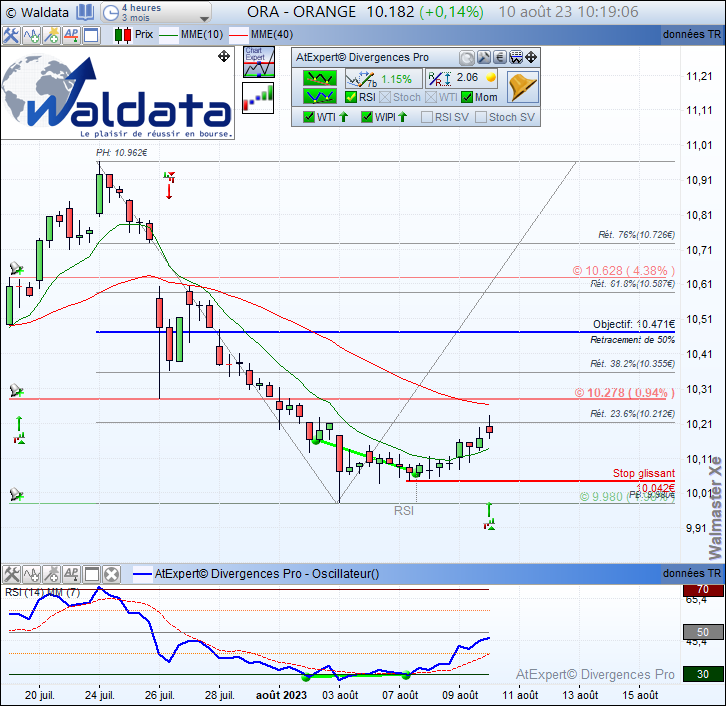Click the alert bell marker near 10.628 level
Viewport: 726px width, 706px height.
click(16, 269)
